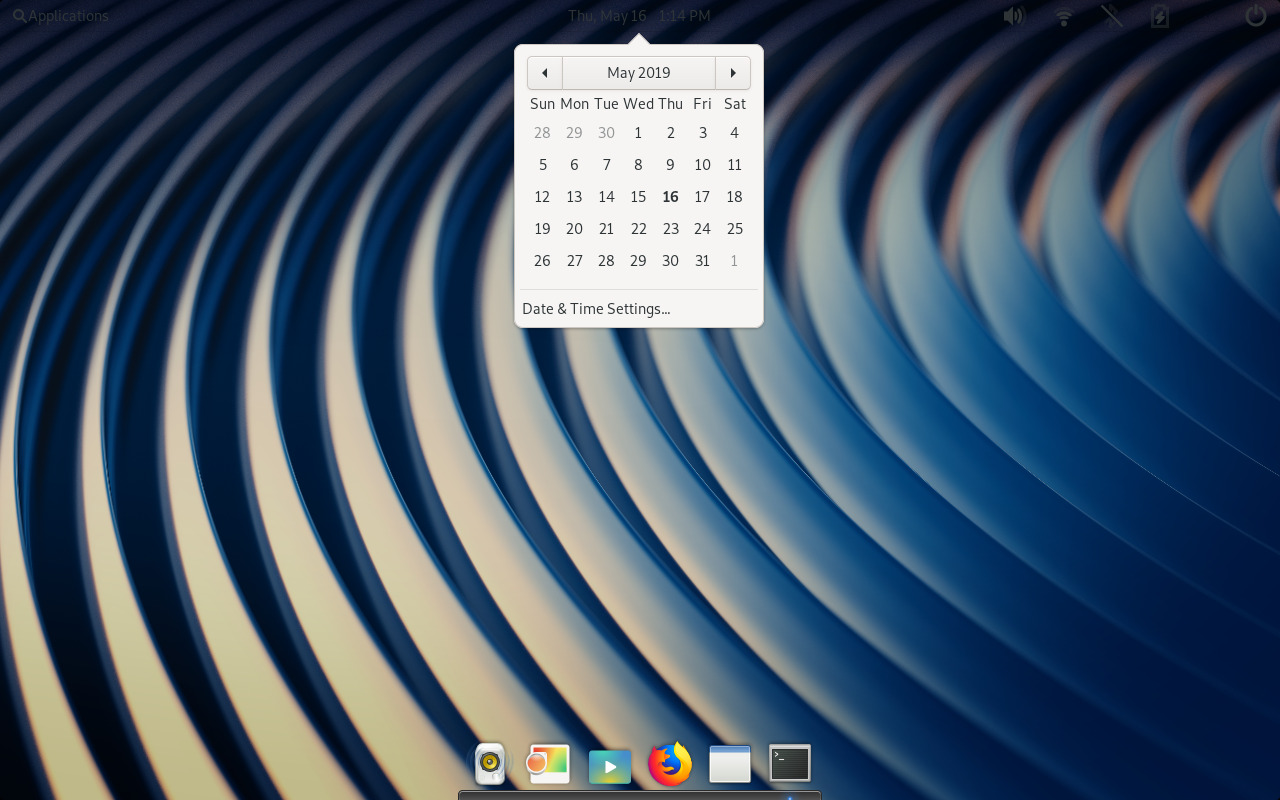Launch GNOME Photos from the dock

coord(548,763)
